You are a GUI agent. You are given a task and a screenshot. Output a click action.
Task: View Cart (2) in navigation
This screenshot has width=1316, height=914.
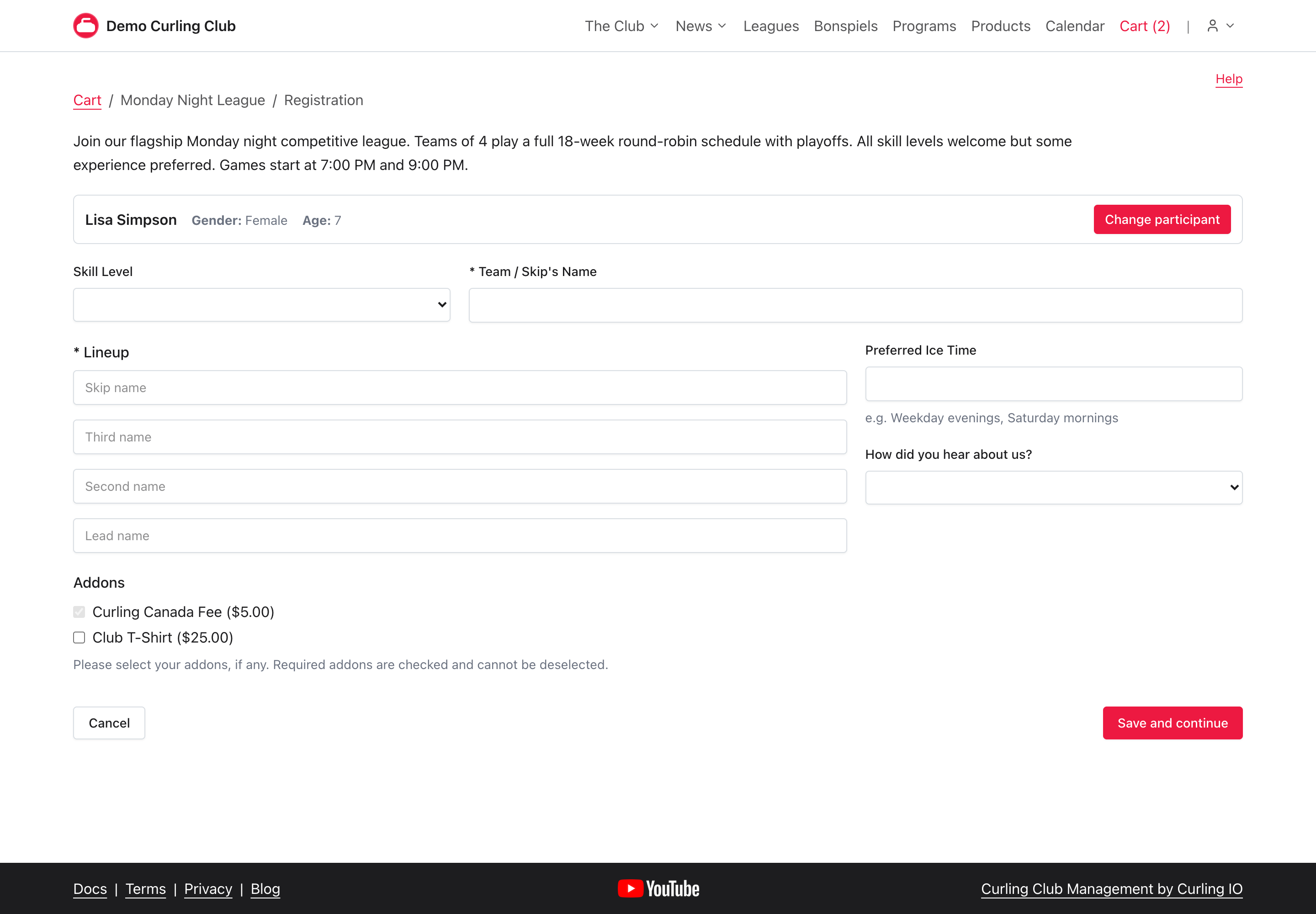tap(1144, 26)
